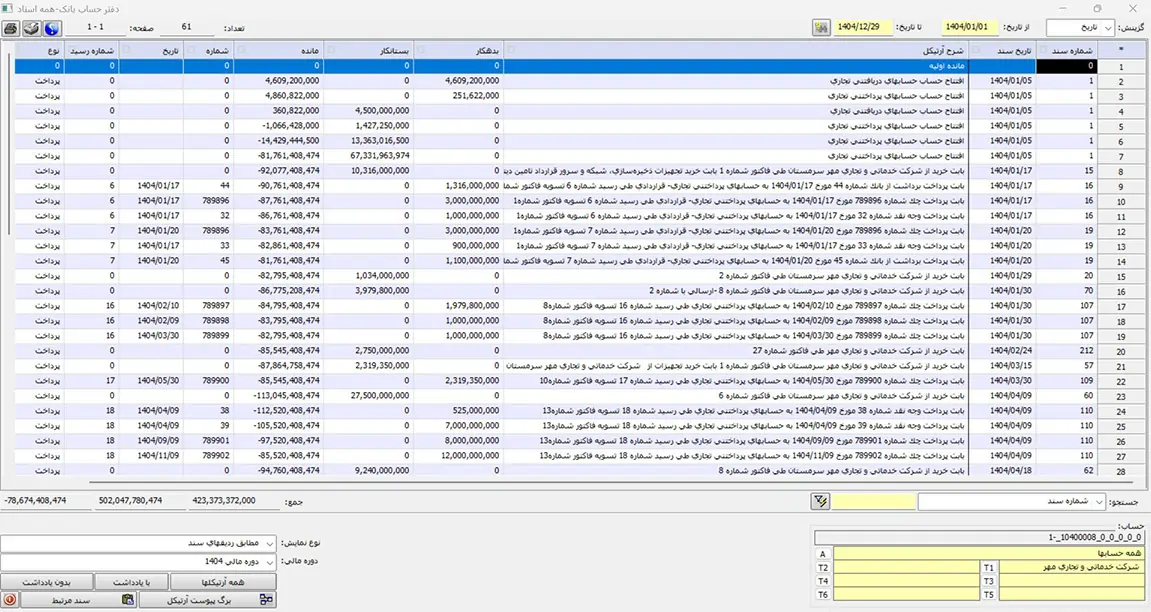Click the همه آرتیکلها button
1151x612 pixels.
(222, 581)
